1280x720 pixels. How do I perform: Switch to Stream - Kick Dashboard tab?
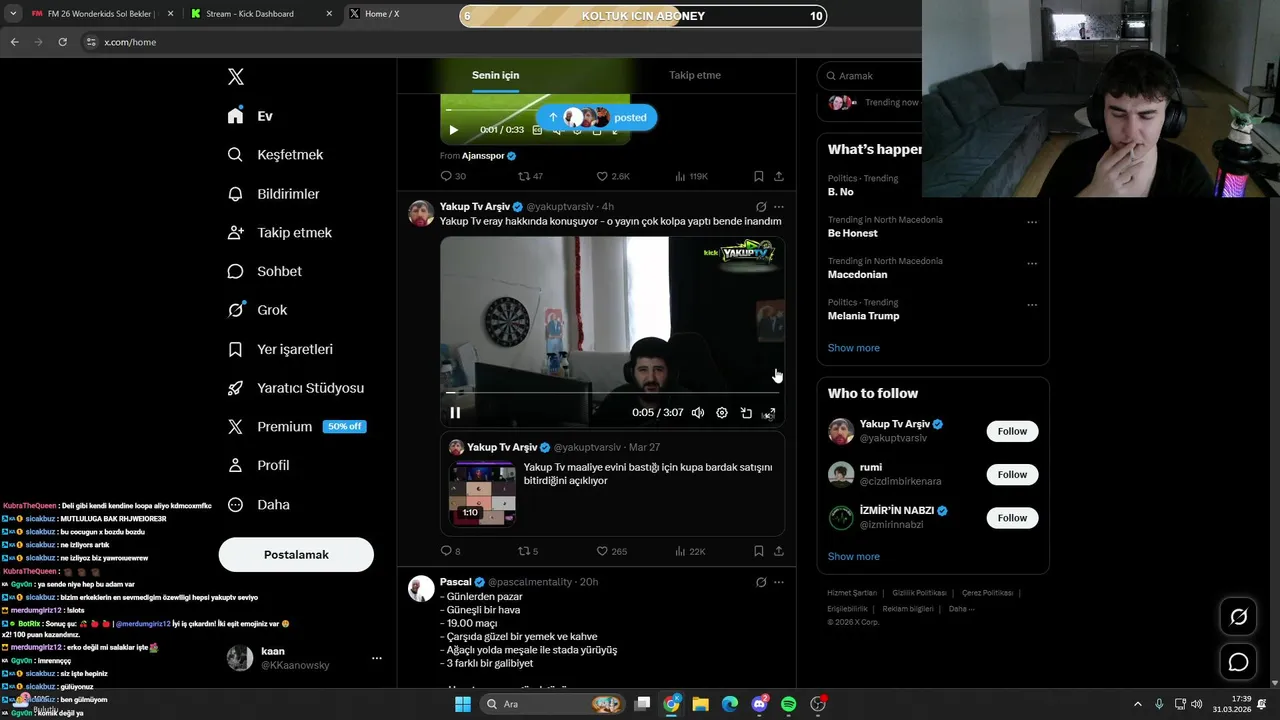pos(262,14)
